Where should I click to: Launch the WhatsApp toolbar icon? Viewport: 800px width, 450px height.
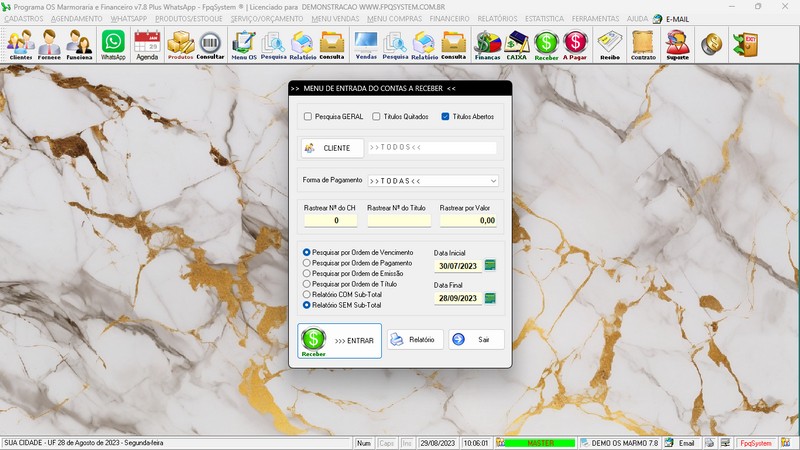pos(113,45)
